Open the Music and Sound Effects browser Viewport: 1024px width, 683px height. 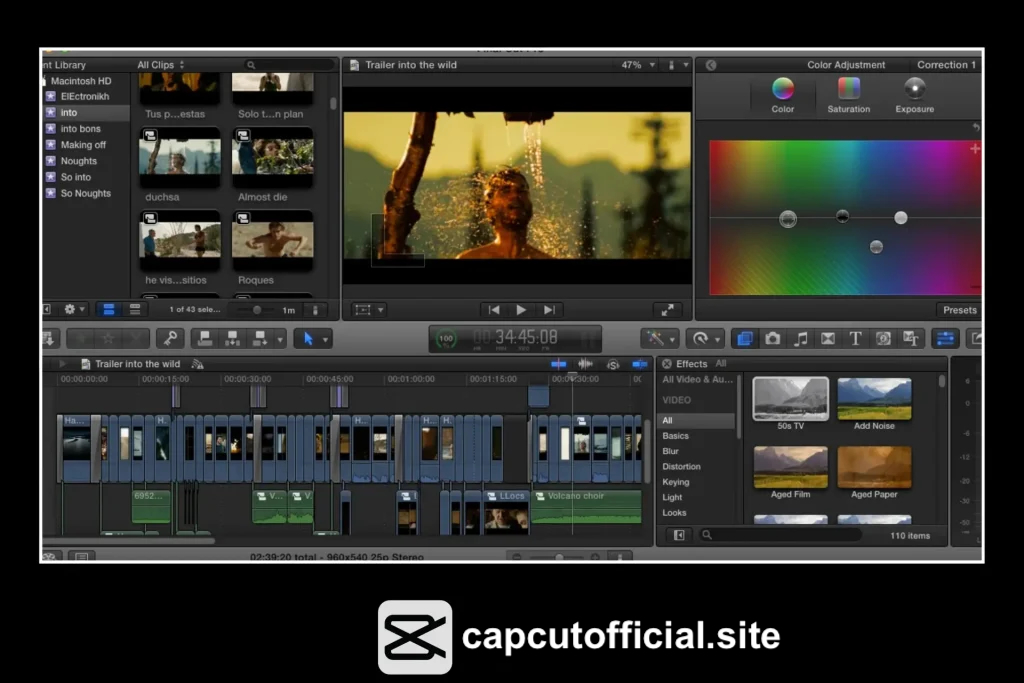800,338
